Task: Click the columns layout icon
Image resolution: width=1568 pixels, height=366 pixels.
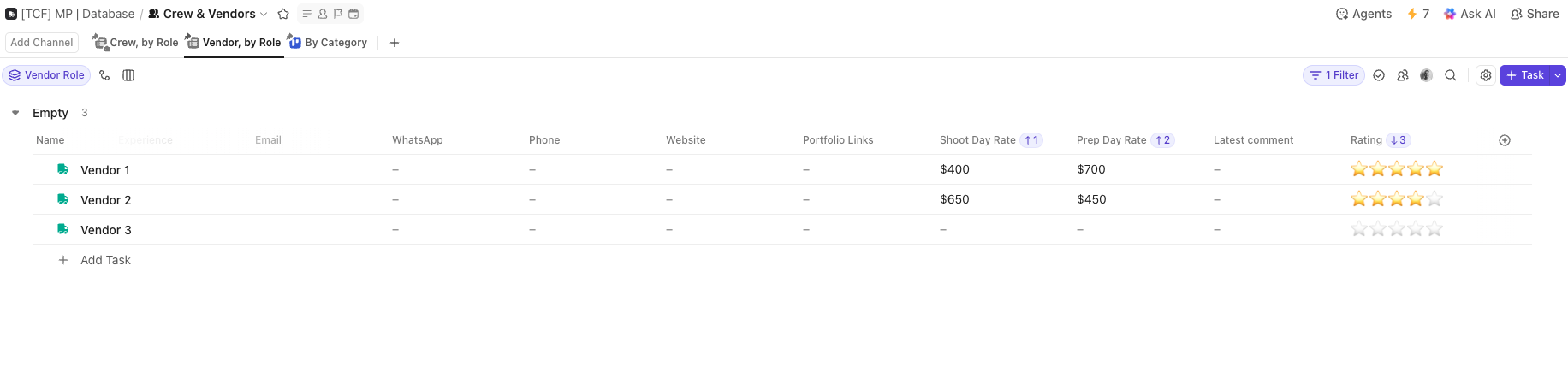Action: [x=128, y=75]
